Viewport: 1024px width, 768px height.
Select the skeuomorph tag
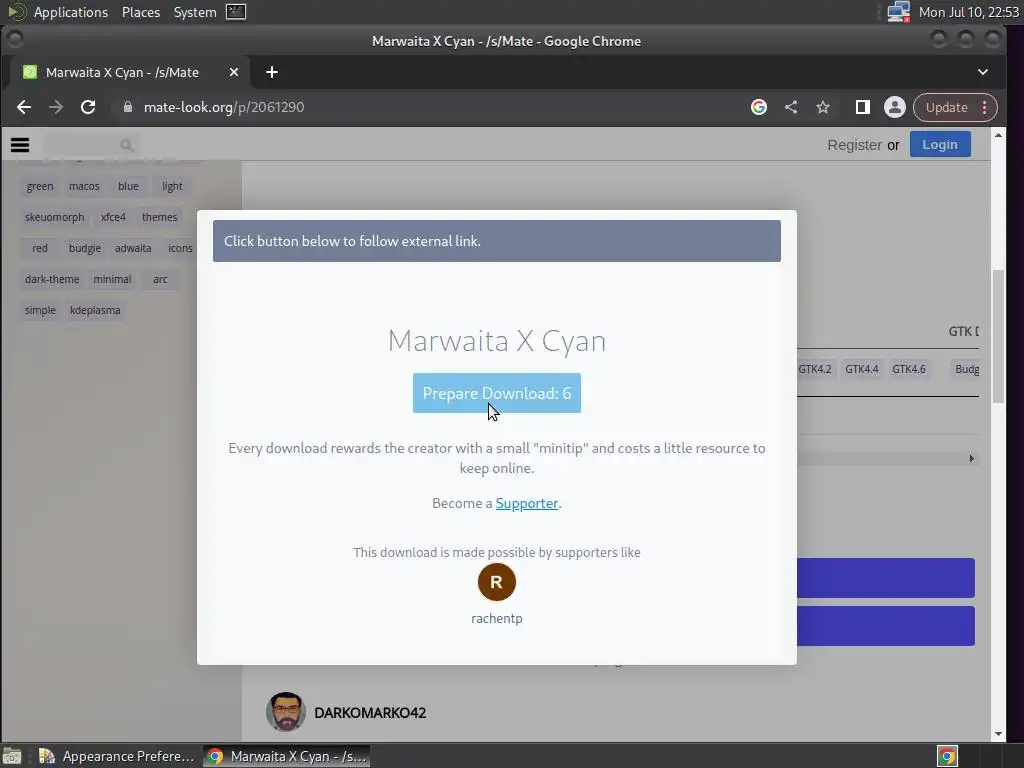click(54, 217)
